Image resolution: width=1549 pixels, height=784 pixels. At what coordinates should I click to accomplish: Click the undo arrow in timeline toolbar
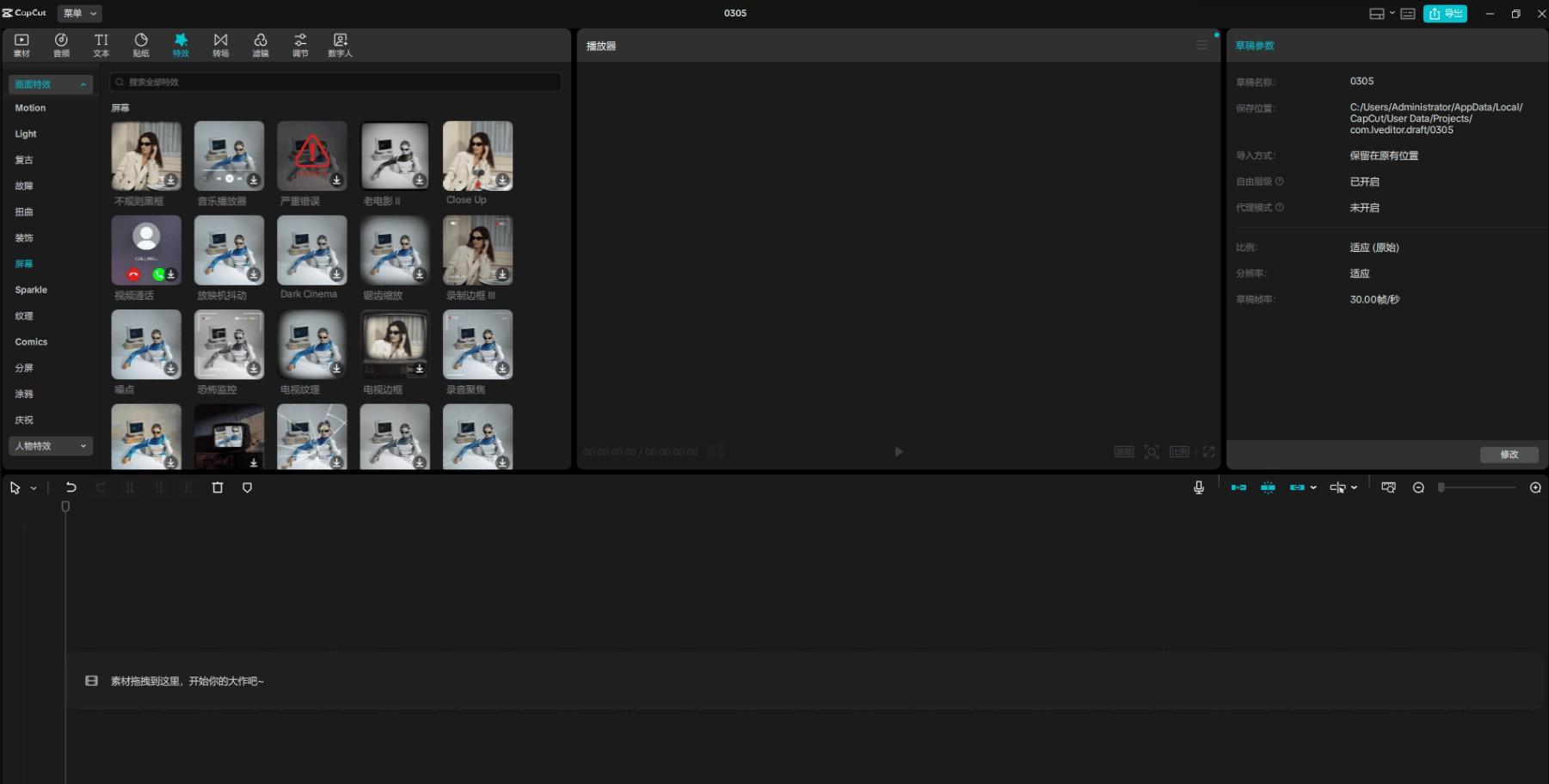click(71, 487)
